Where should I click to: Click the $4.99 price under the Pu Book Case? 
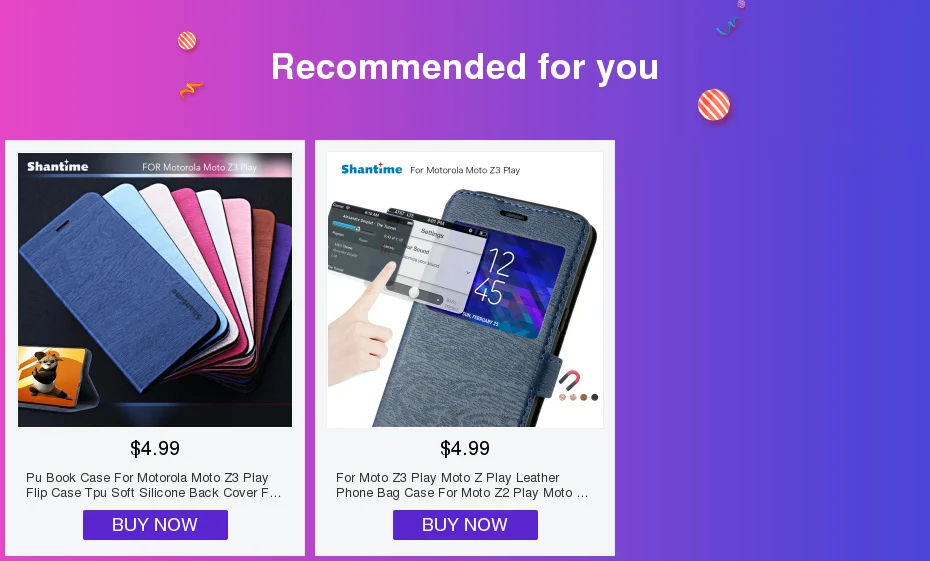pyautogui.click(x=155, y=448)
